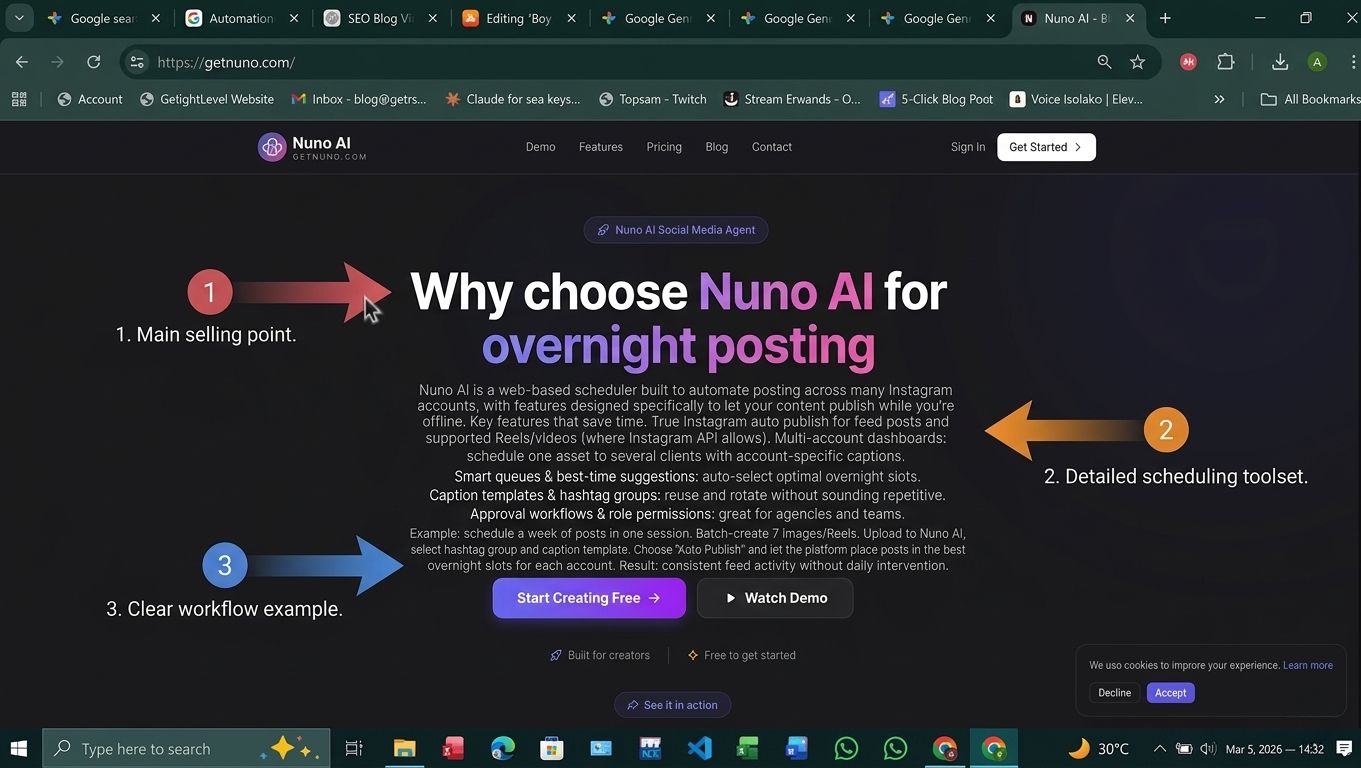1361x768 pixels.
Task: Bookmark this page with the star icon
Action: click(x=1137, y=62)
